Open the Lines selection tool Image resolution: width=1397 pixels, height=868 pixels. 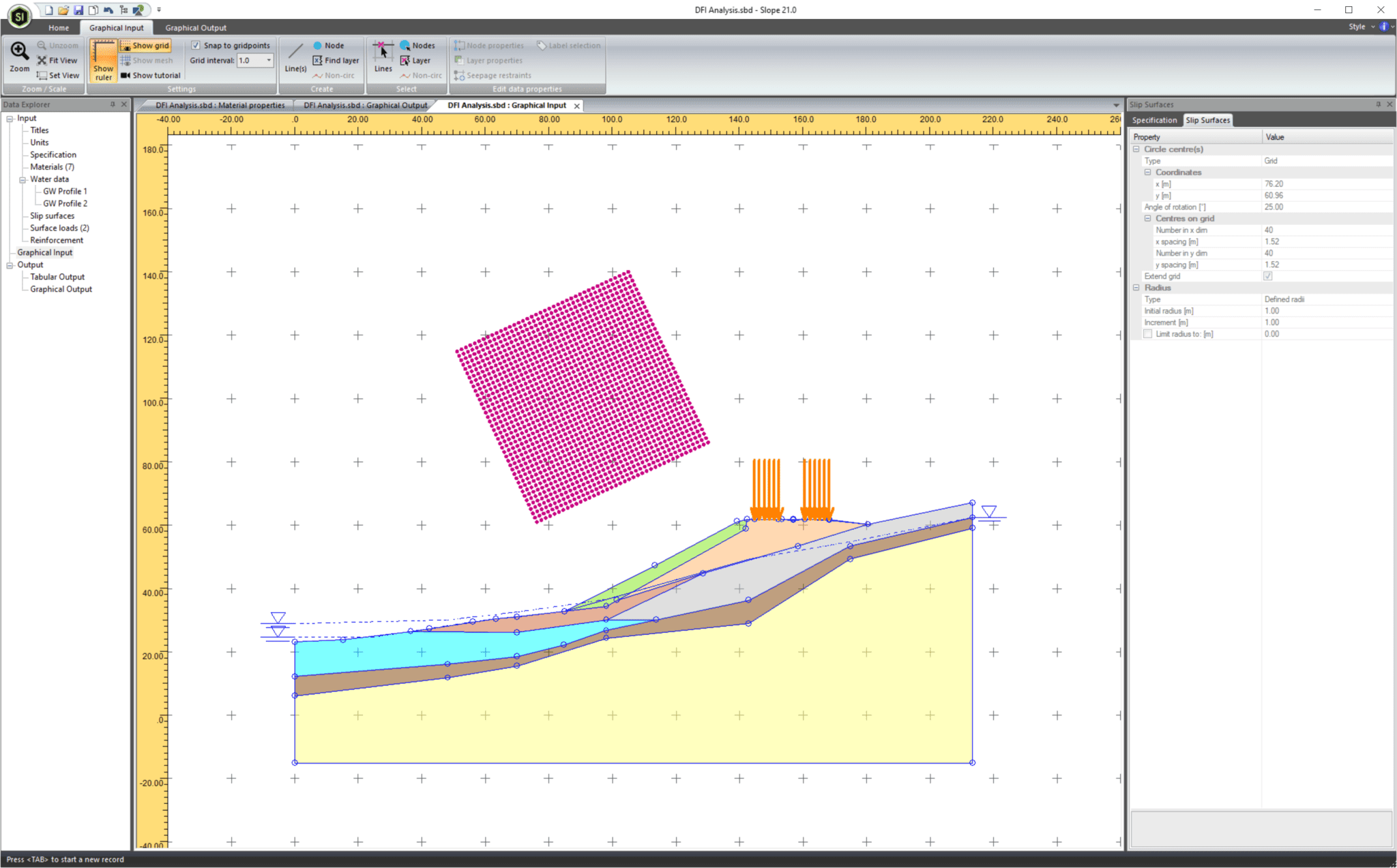pos(382,60)
